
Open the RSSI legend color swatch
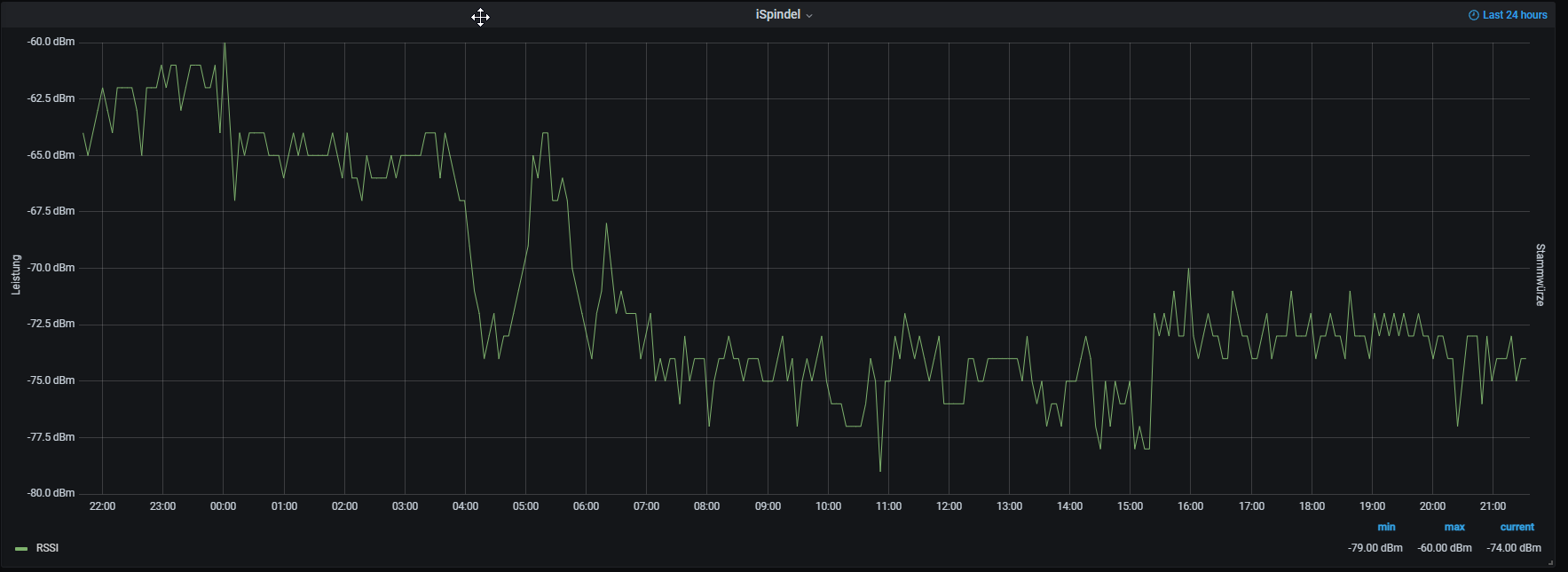(x=21, y=549)
